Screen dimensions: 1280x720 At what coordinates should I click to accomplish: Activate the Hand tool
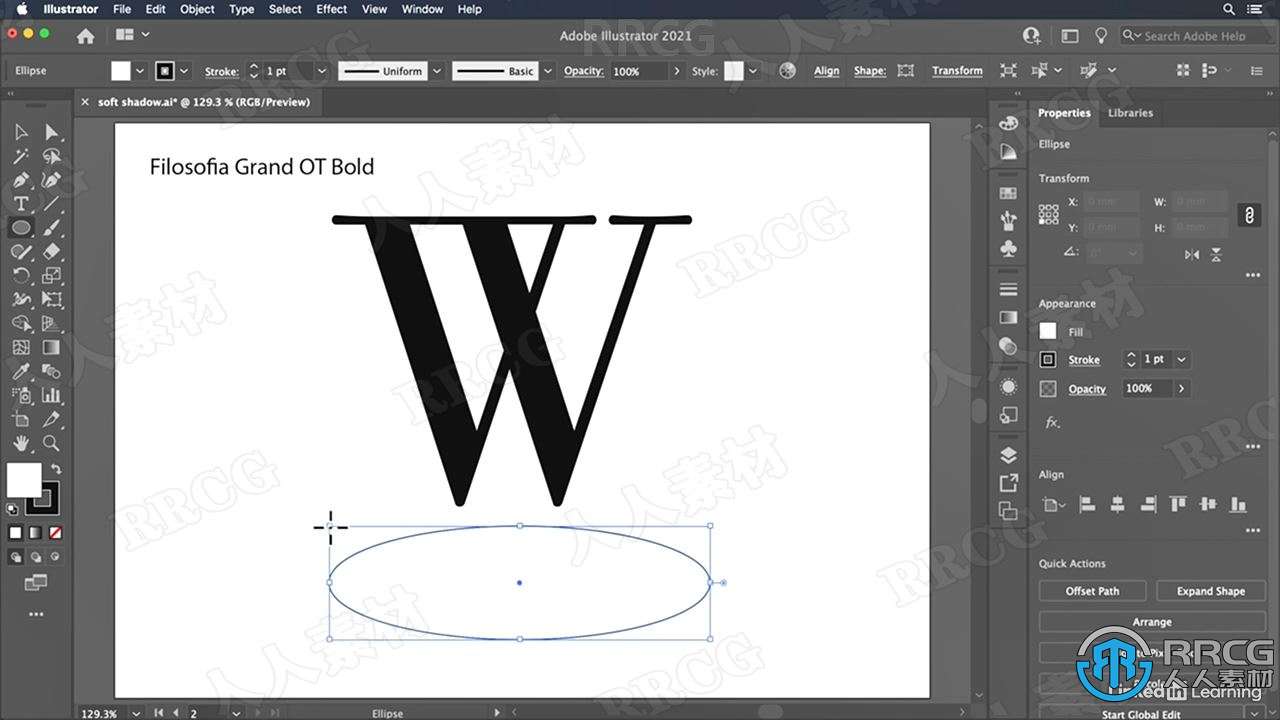pos(21,443)
